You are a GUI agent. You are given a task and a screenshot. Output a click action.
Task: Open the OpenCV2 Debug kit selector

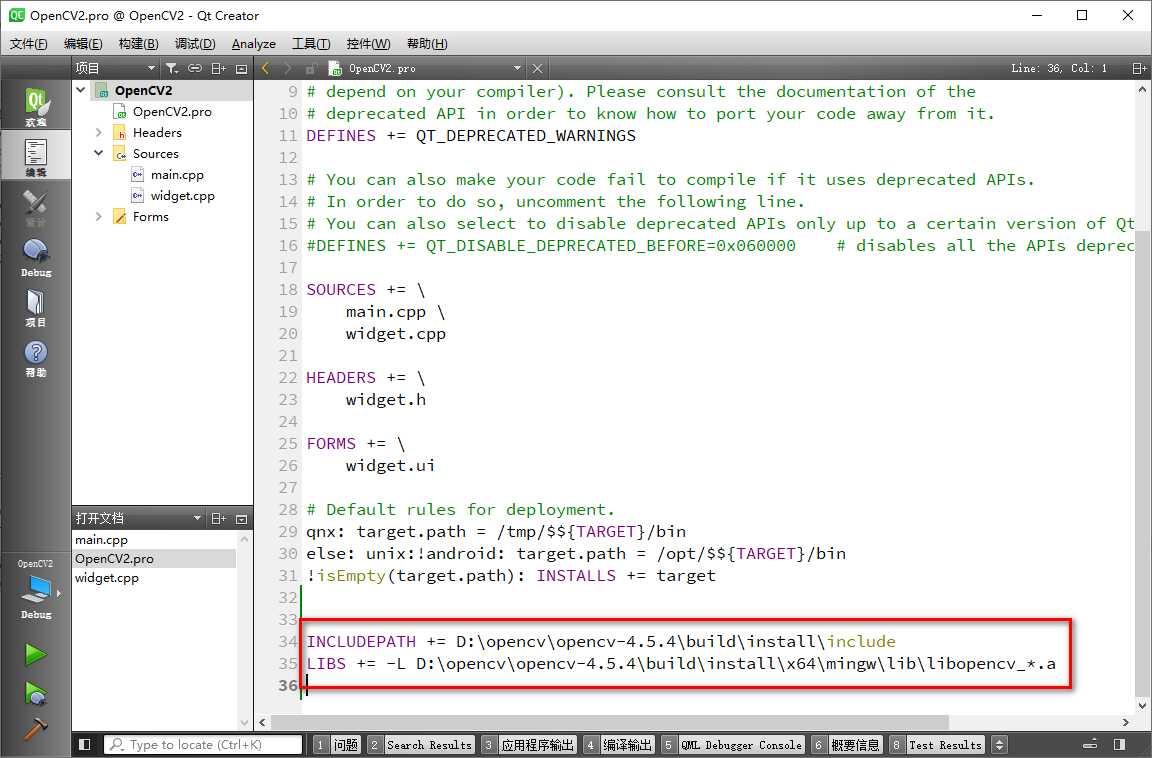(x=35, y=590)
